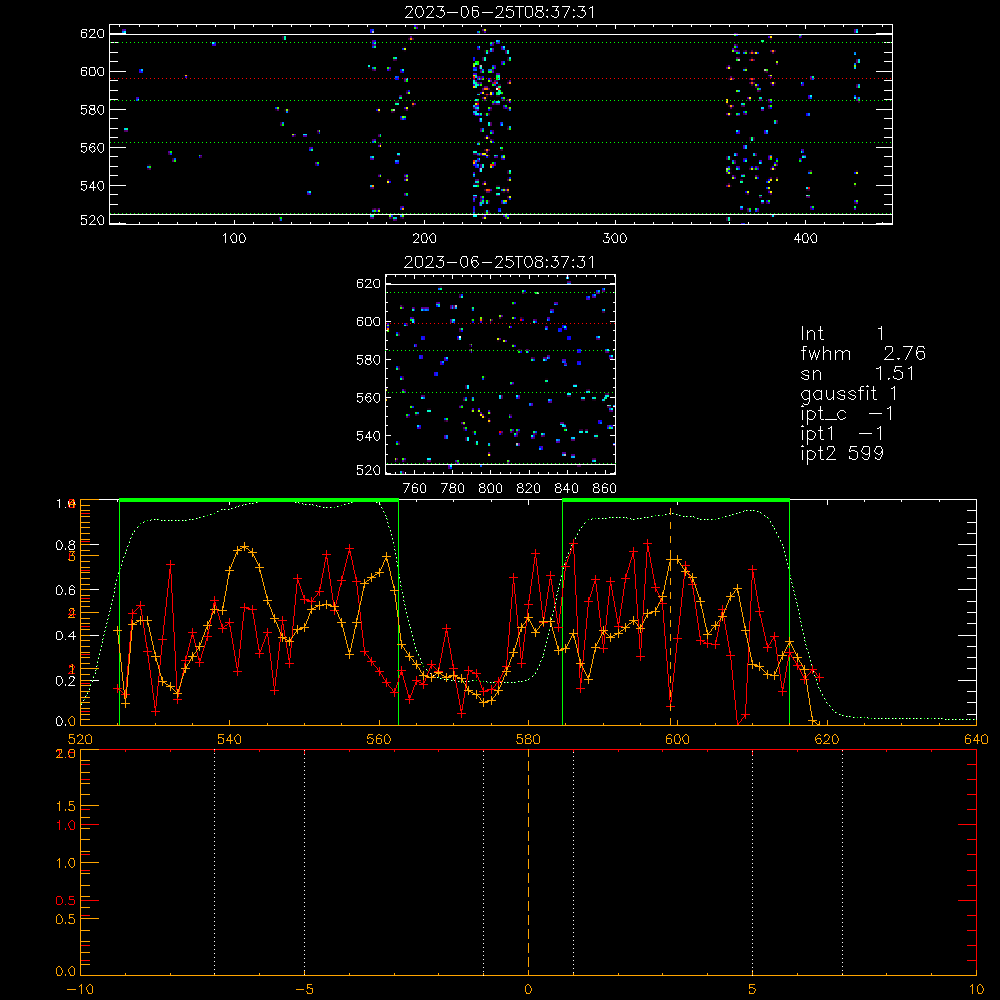This screenshot has width=1000, height=1000.
Task: Select the 'Int 1' readout
Action: (x=842, y=334)
